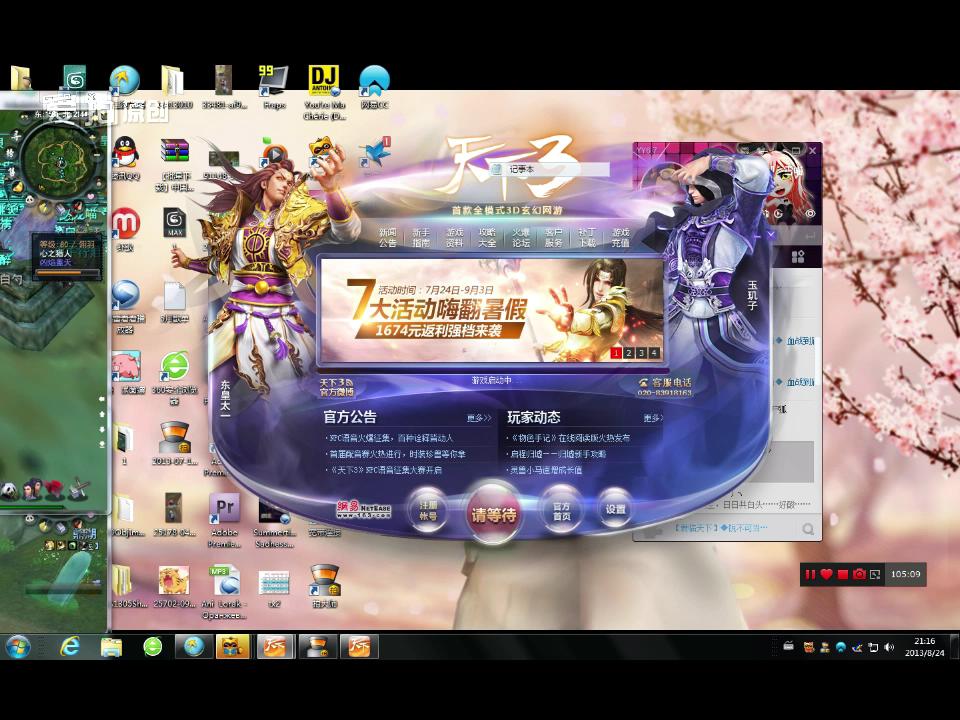Open 更多 under 玩家动态
Screen dimensions: 960x720
pyautogui.click(x=653, y=418)
